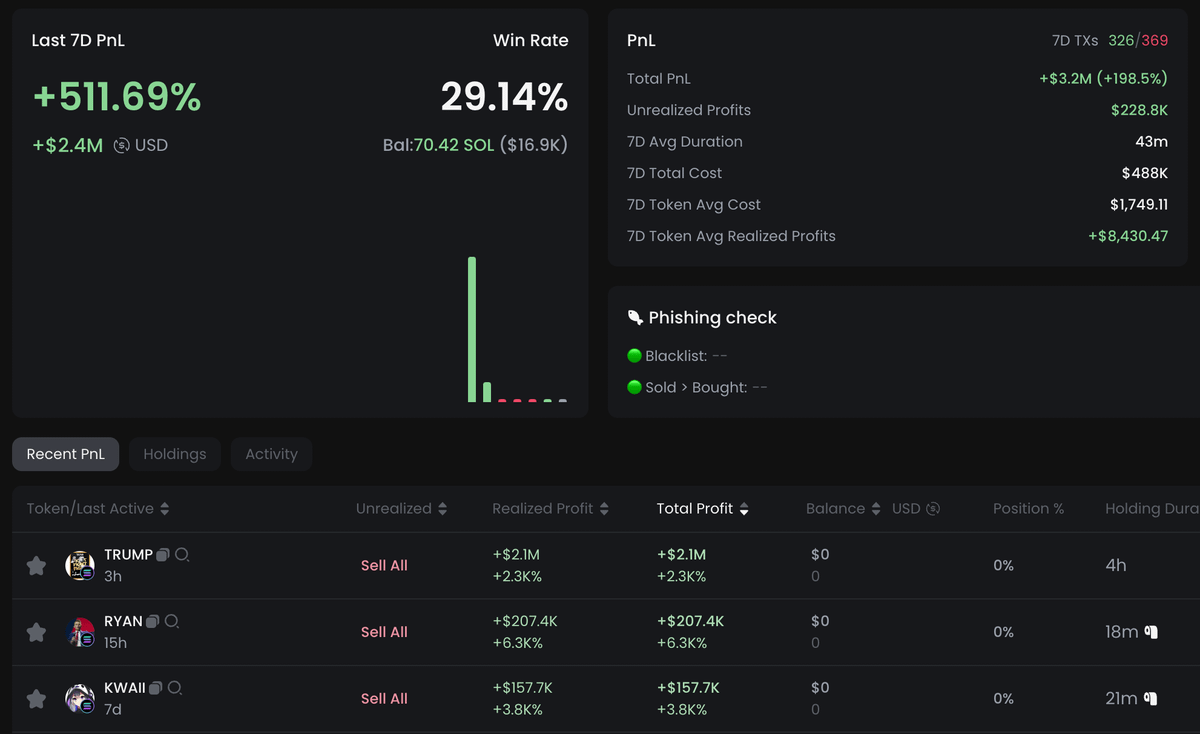Image resolution: width=1200 pixels, height=734 pixels.
Task: Click the KWAII token name
Action: tap(125, 688)
